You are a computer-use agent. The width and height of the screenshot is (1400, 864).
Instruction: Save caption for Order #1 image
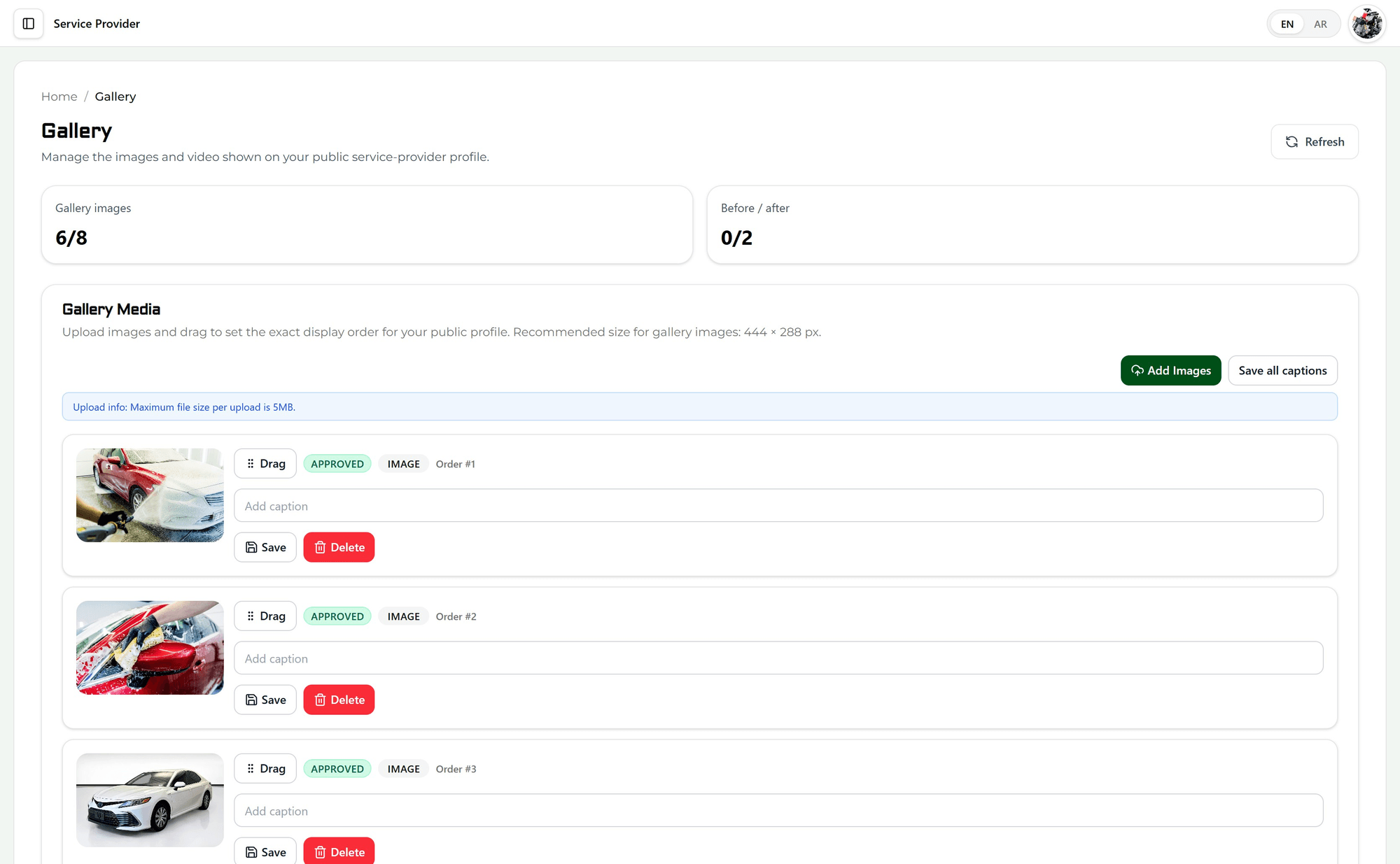tap(265, 547)
